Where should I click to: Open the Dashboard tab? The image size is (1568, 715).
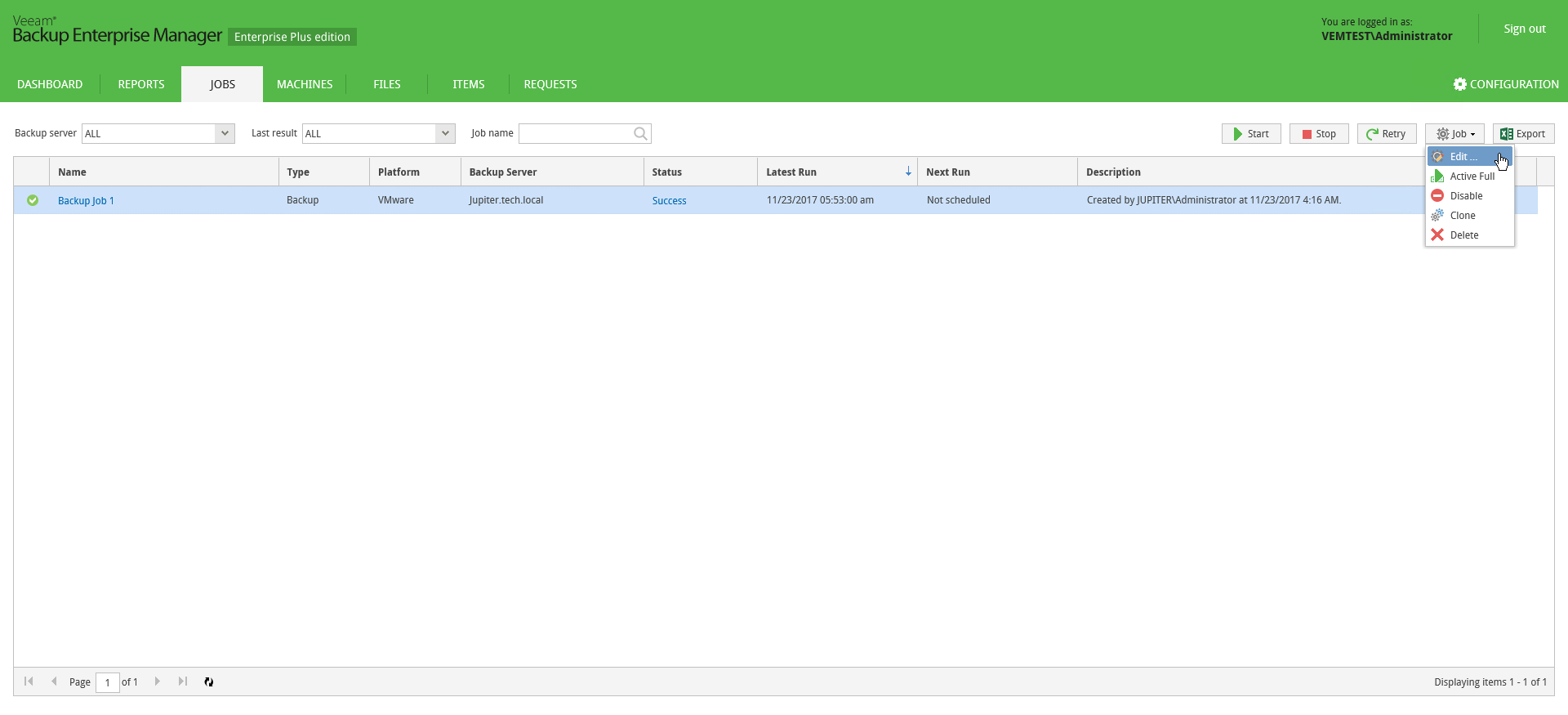[50, 84]
